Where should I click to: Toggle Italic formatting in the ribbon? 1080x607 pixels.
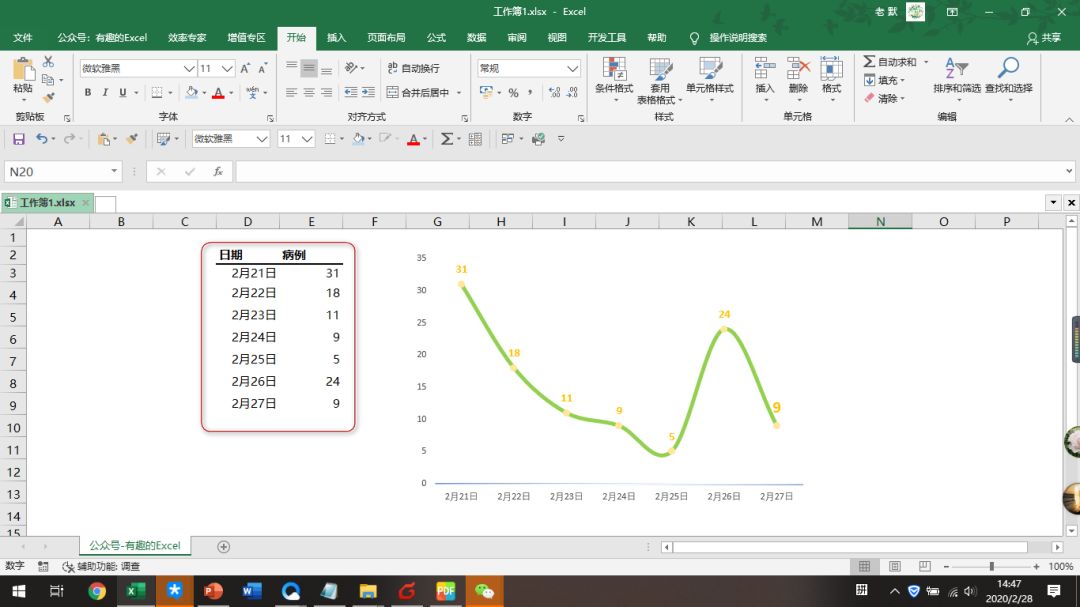coord(105,93)
